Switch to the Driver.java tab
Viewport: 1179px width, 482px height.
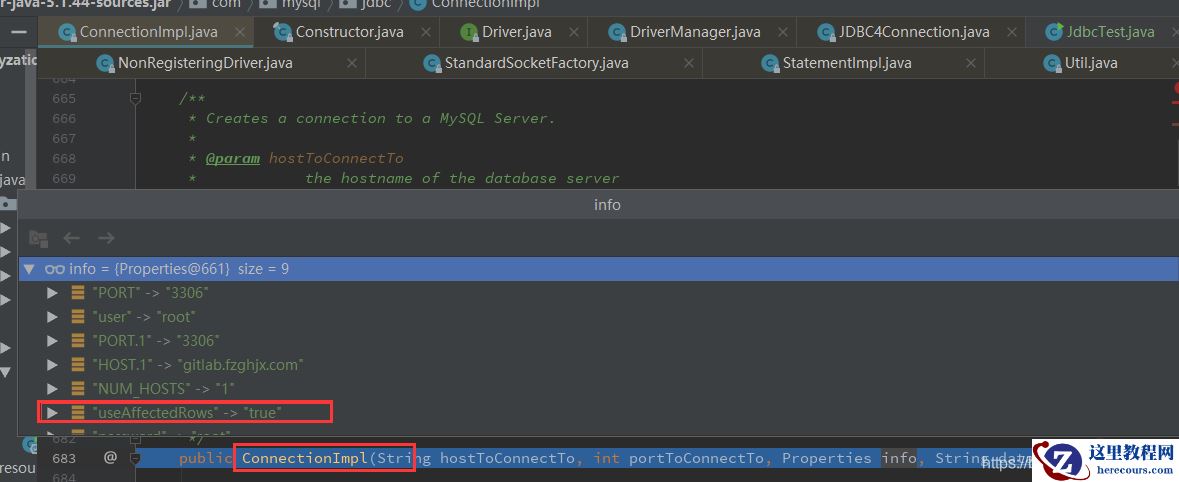(516, 32)
